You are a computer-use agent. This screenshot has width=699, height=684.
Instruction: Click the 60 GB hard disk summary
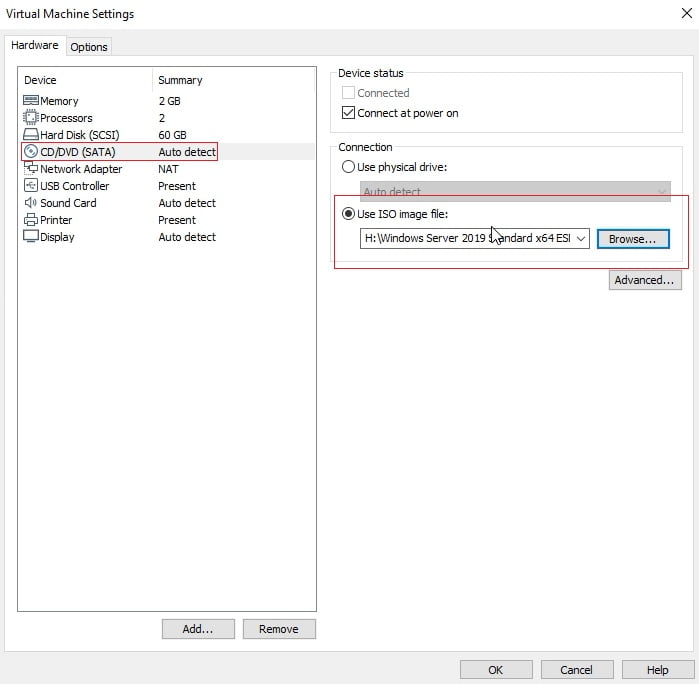[173, 135]
